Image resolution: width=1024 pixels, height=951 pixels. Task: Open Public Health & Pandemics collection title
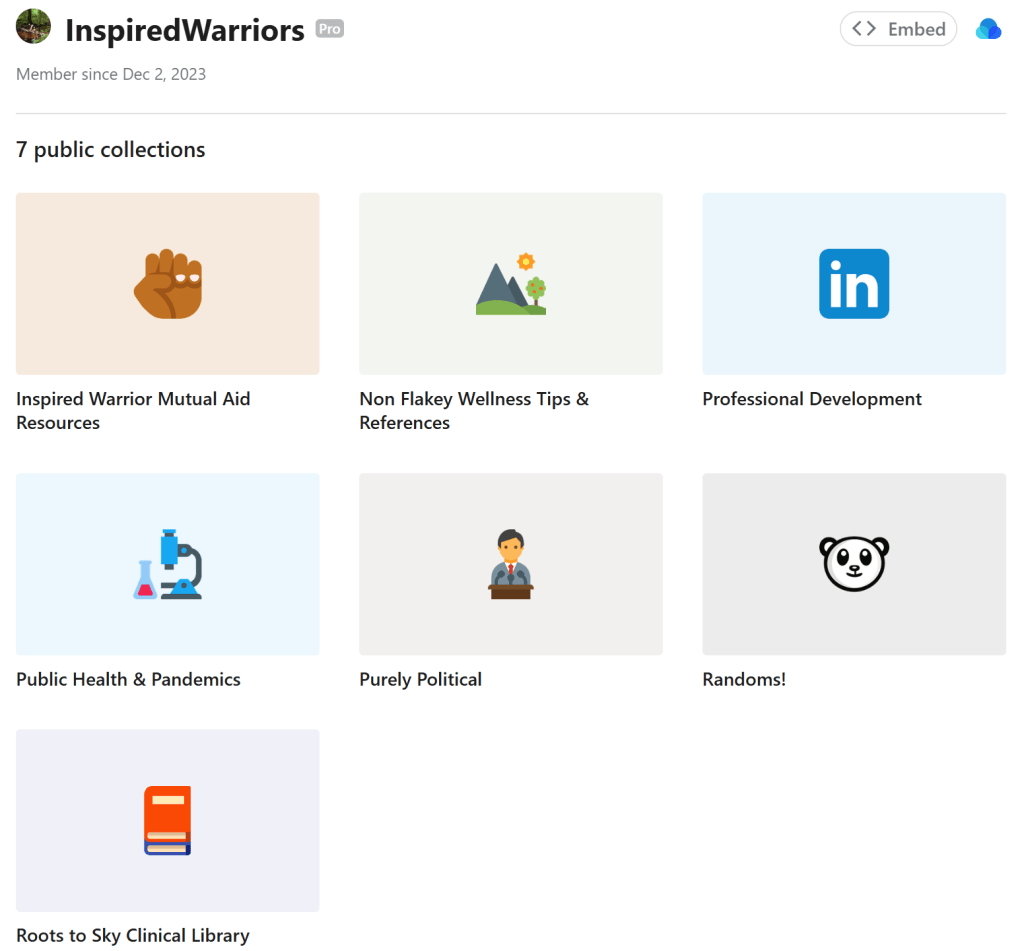coord(128,679)
